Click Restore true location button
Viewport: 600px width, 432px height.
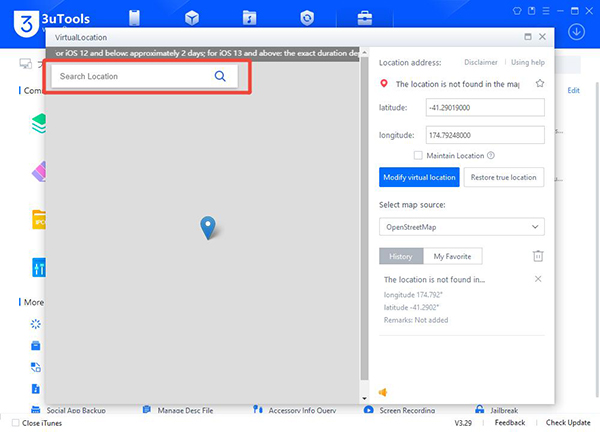tap(504, 178)
